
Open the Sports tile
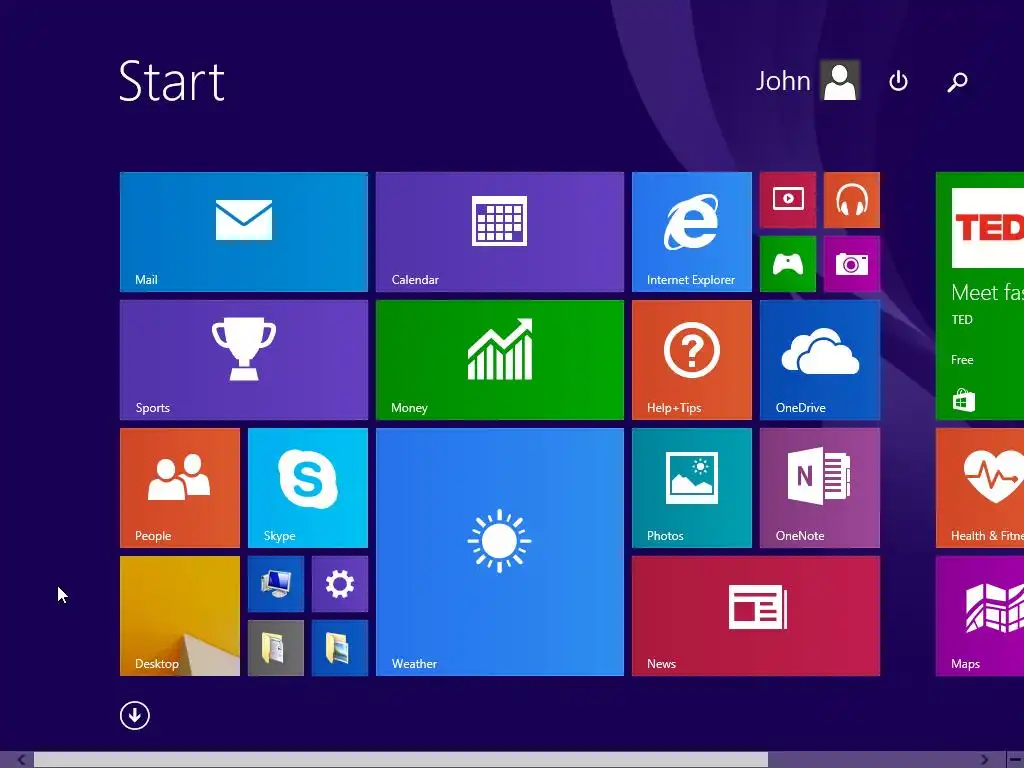pos(244,360)
